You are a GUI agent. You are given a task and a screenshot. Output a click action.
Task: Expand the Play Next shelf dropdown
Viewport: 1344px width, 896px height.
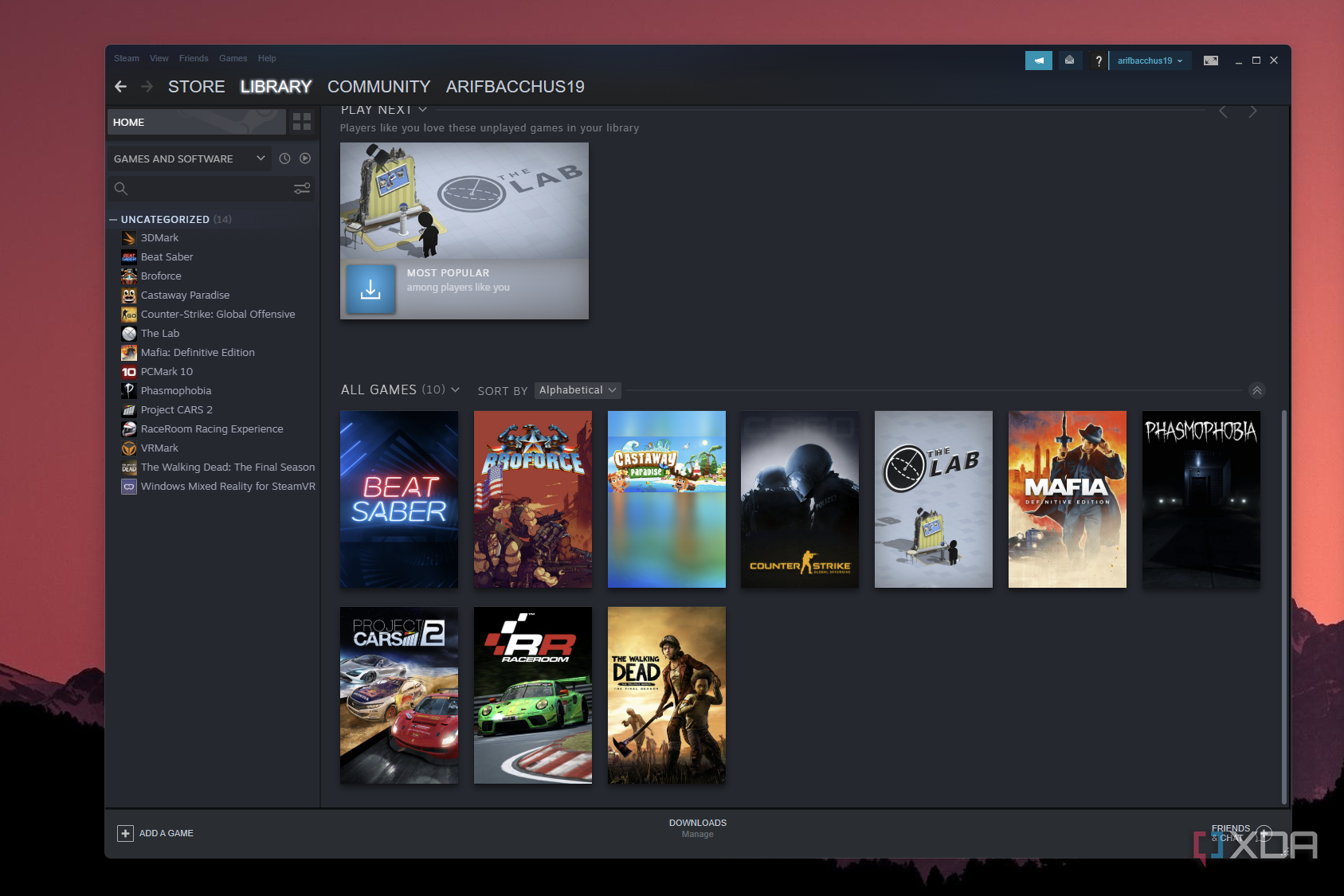pyautogui.click(x=423, y=110)
